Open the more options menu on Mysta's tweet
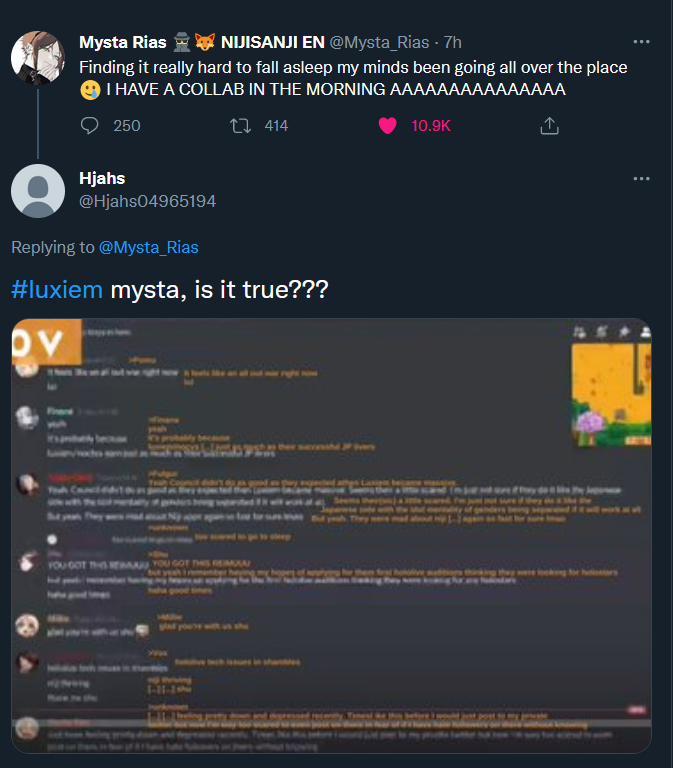 point(641,42)
